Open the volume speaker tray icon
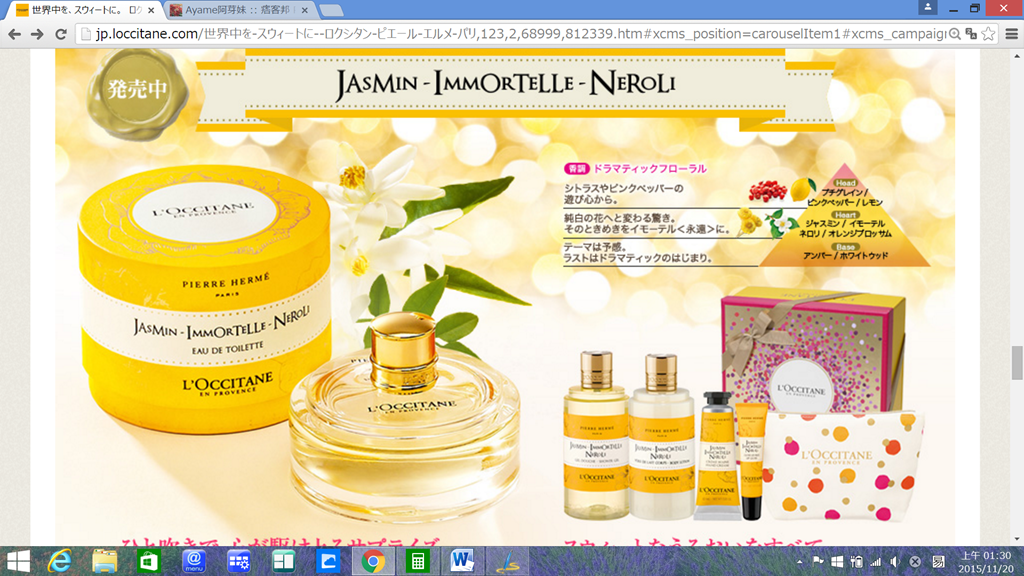 click(x=895, y=562)
